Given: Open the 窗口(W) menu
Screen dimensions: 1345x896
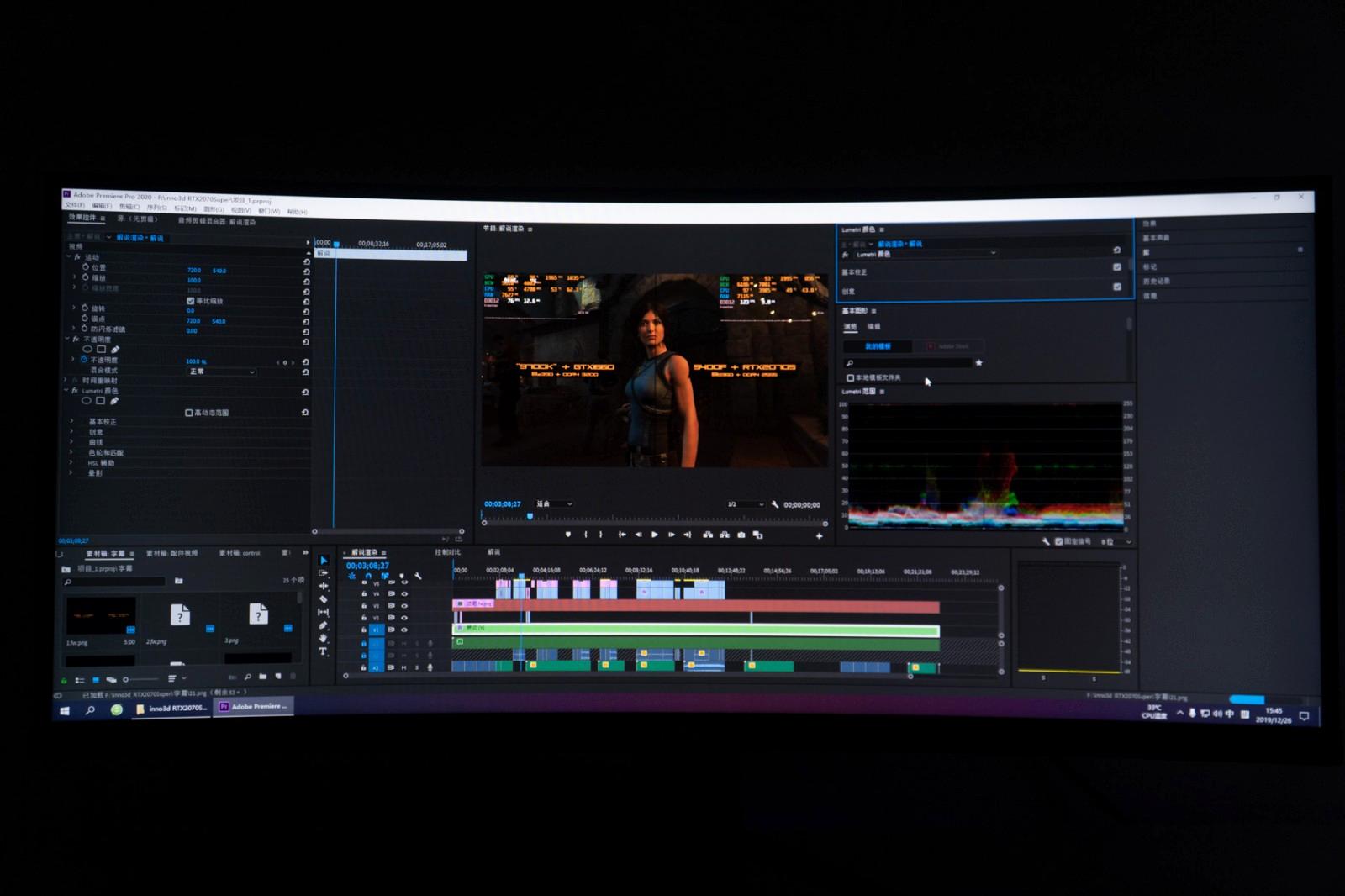Looking at the screenshot, I should point(269,211).
